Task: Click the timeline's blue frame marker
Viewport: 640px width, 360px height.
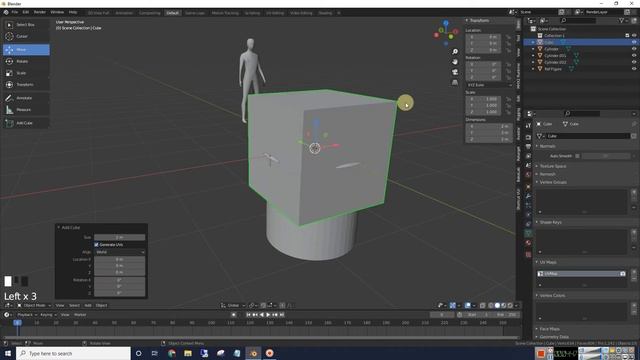Action: click(x=17, y=323)
